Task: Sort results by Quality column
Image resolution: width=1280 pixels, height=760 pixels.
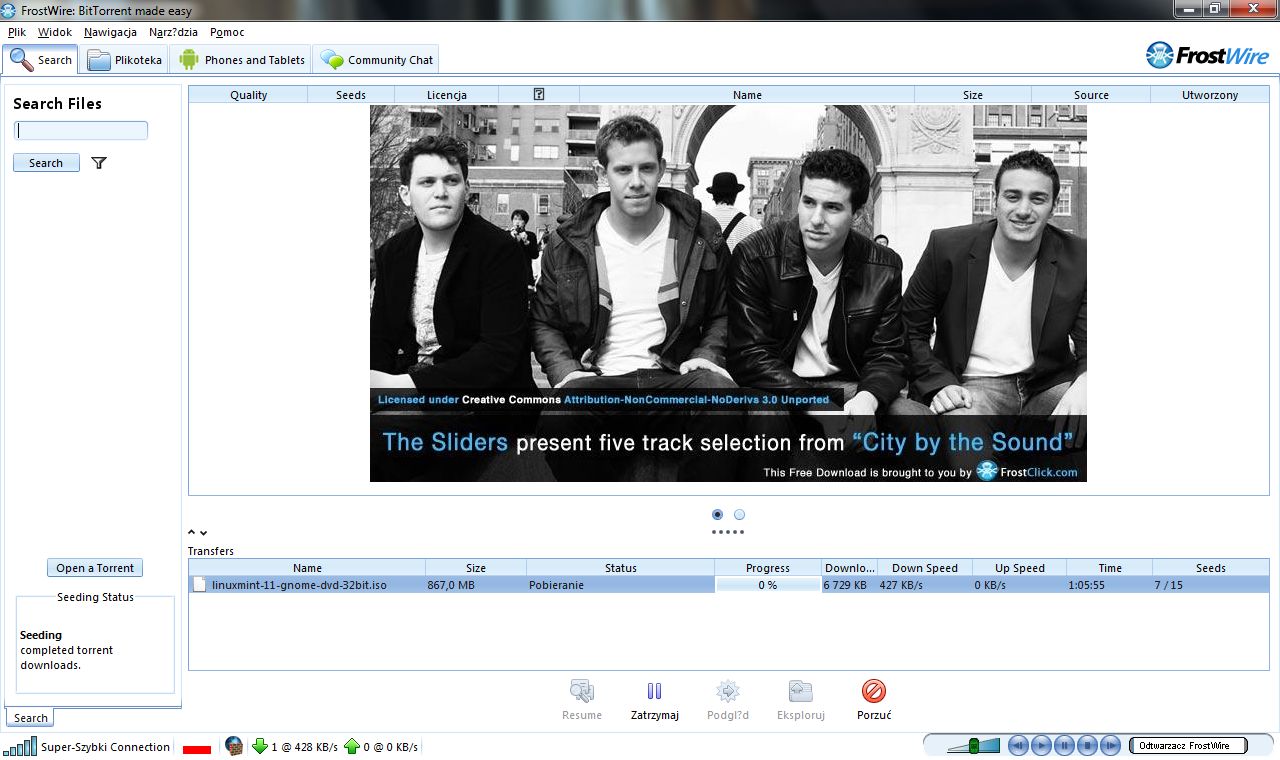Action: pos(248,95)
